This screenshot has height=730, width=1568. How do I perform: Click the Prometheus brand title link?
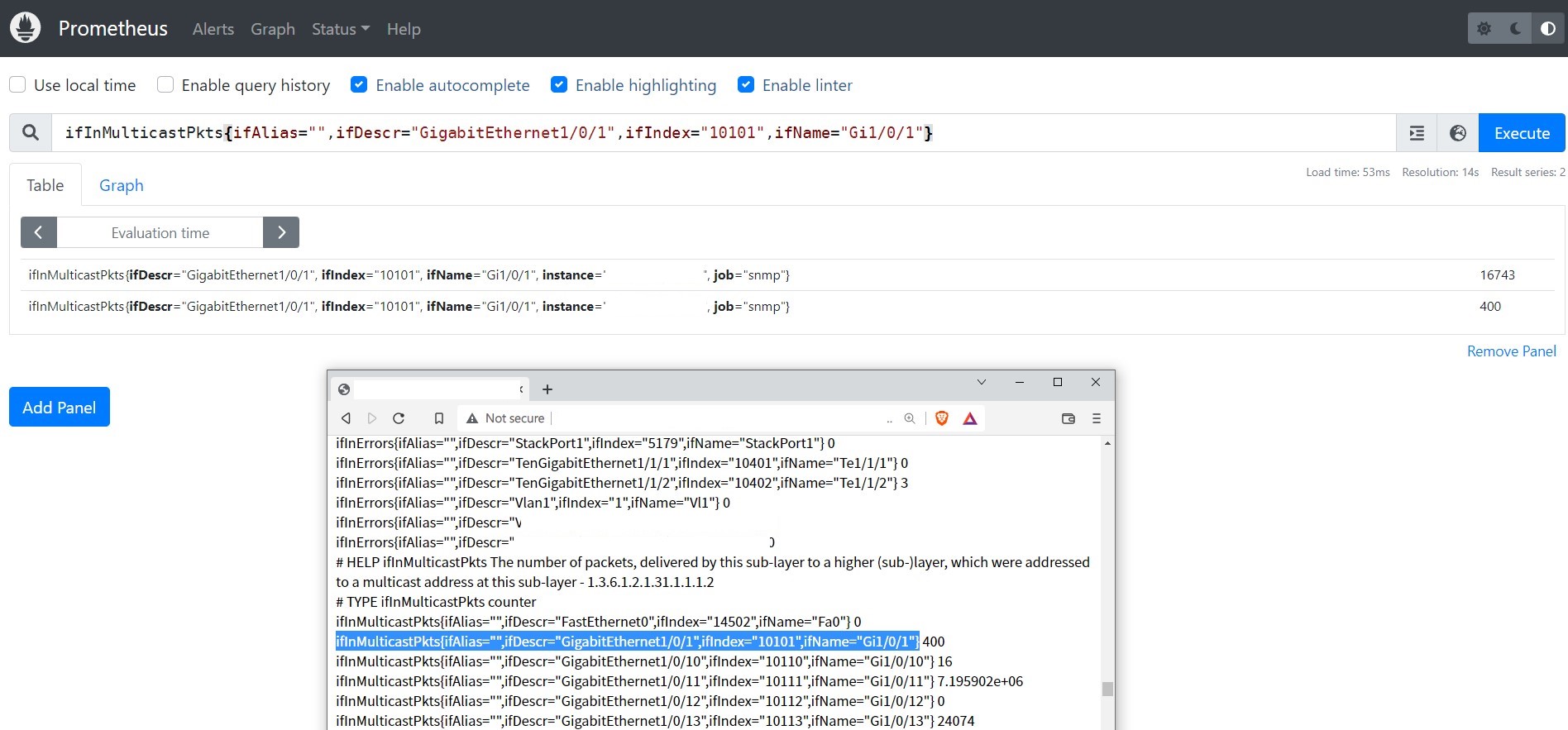113,28
